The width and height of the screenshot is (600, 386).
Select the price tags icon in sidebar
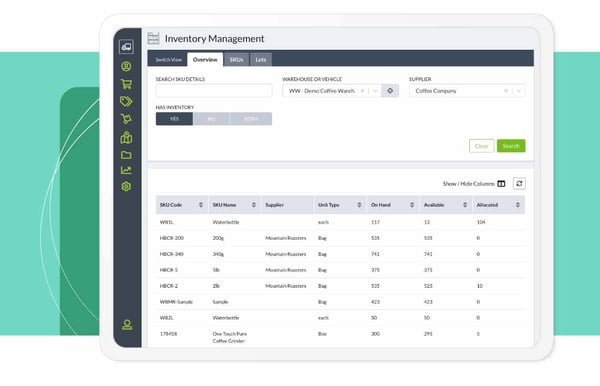click(126, 101)
